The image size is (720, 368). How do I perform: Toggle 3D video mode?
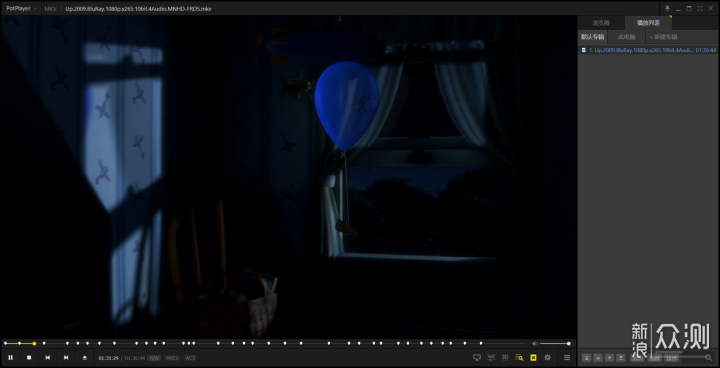[505, 357]
